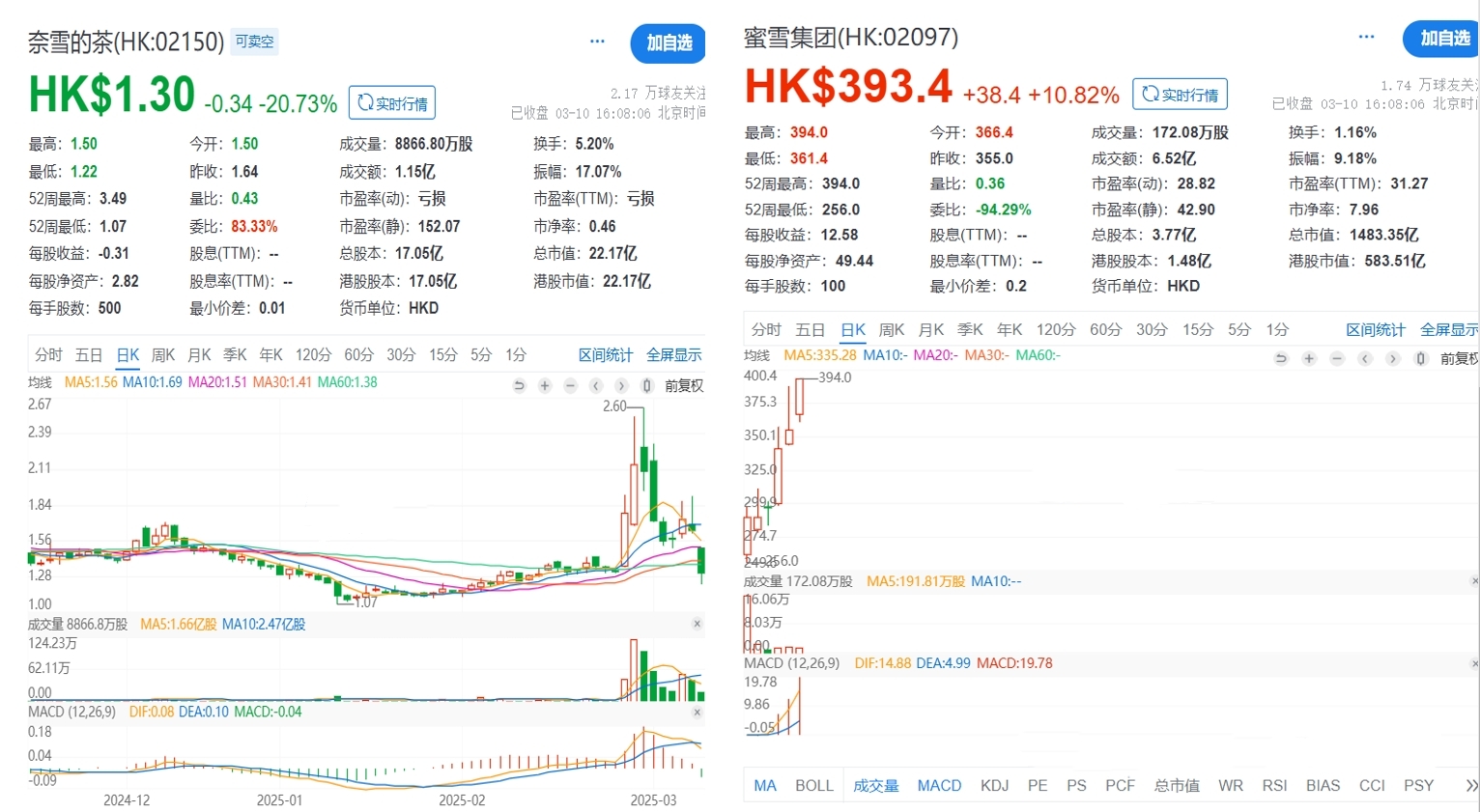Image resolution: width=1480 pixels, height=812 pixels.
Task: Click the 奈雪的茶(HK:02150) stock title
Action: 126,42
